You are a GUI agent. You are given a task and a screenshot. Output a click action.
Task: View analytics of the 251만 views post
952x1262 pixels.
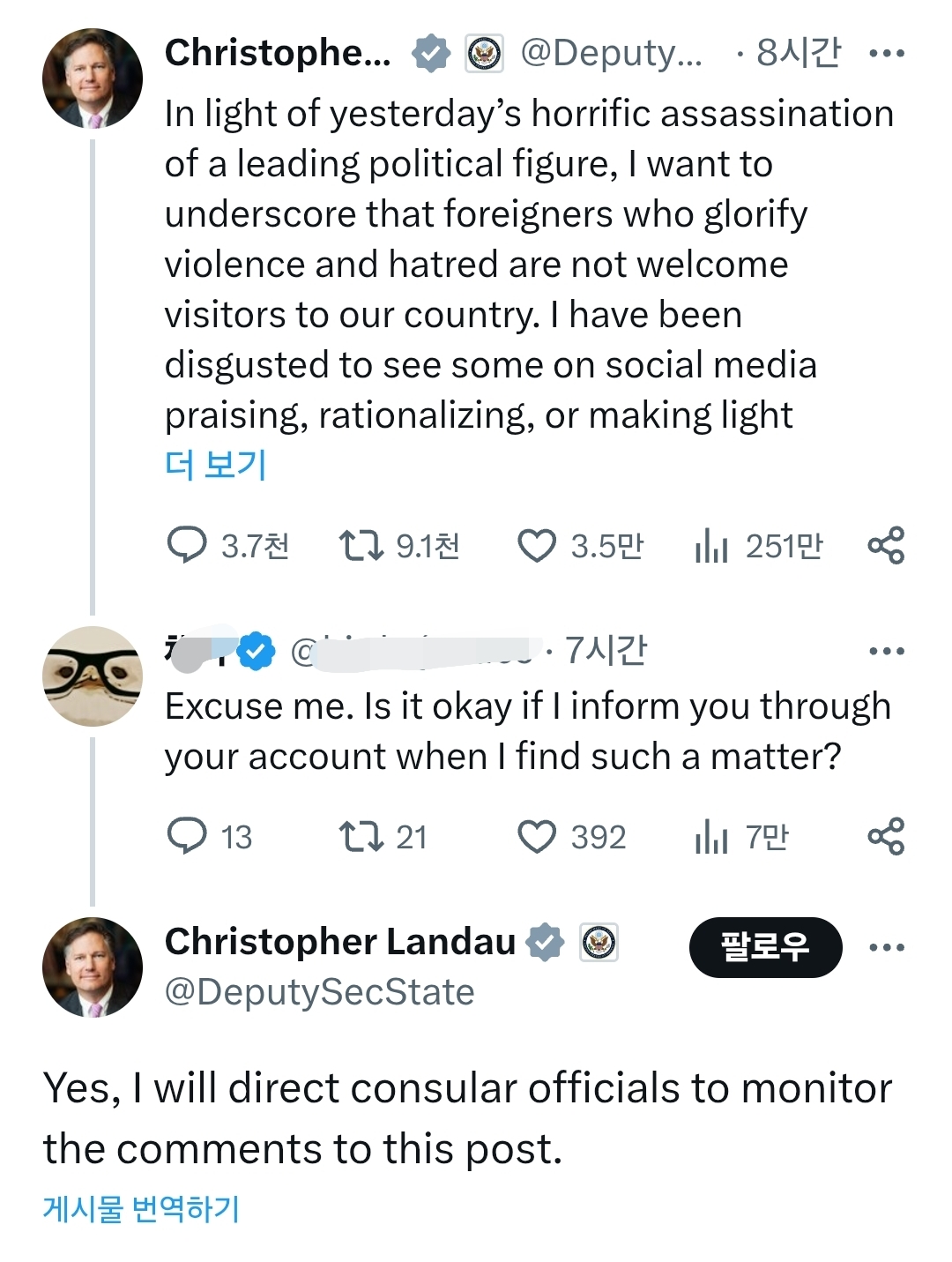coord(711,546)
